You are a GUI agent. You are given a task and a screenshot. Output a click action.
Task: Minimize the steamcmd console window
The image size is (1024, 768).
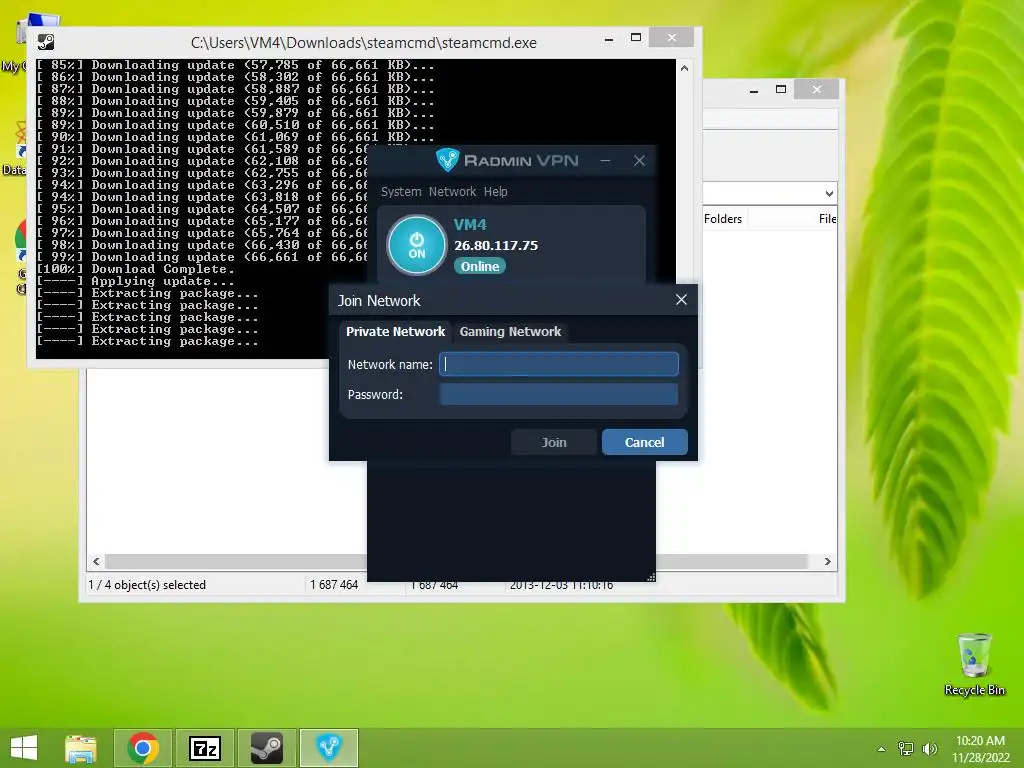point(609,39)
